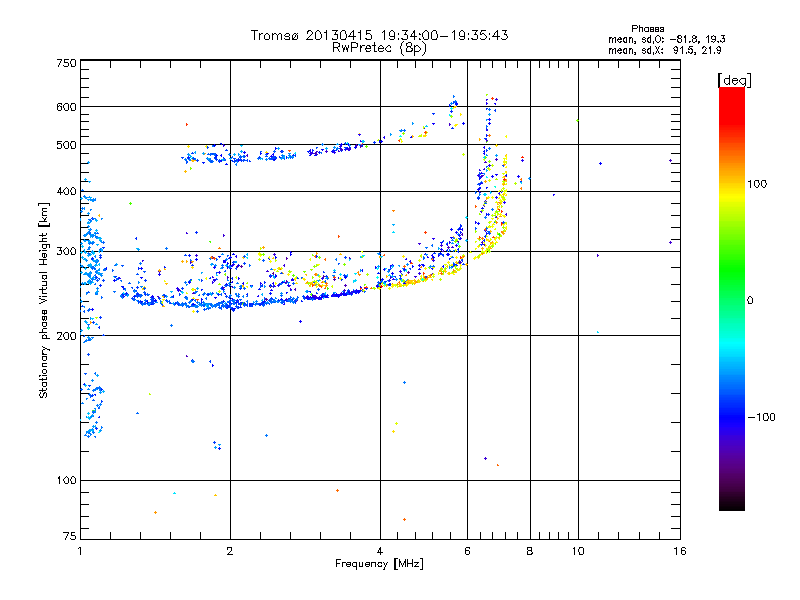Click the x-axis tick label '8'

pos(530,551)
